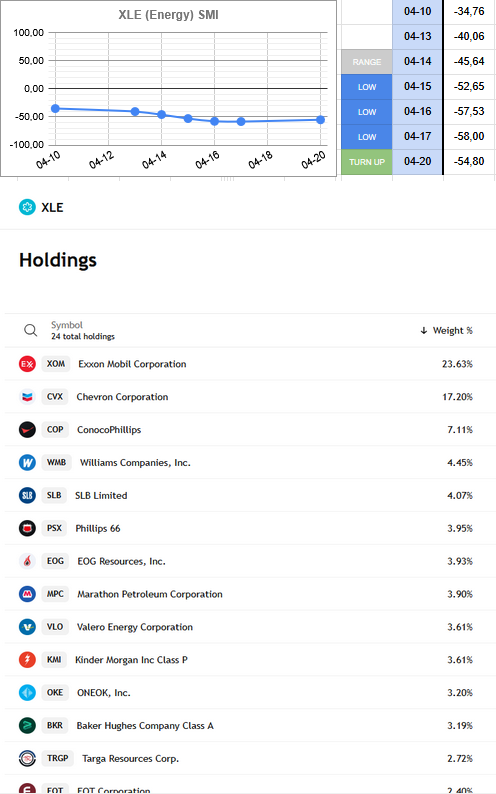Image resolution: width=496 pixels, height=794 pixels.
Task: Click the search magnifier icon in holdings
Action: pyautogui.click(x=30, y=331)
